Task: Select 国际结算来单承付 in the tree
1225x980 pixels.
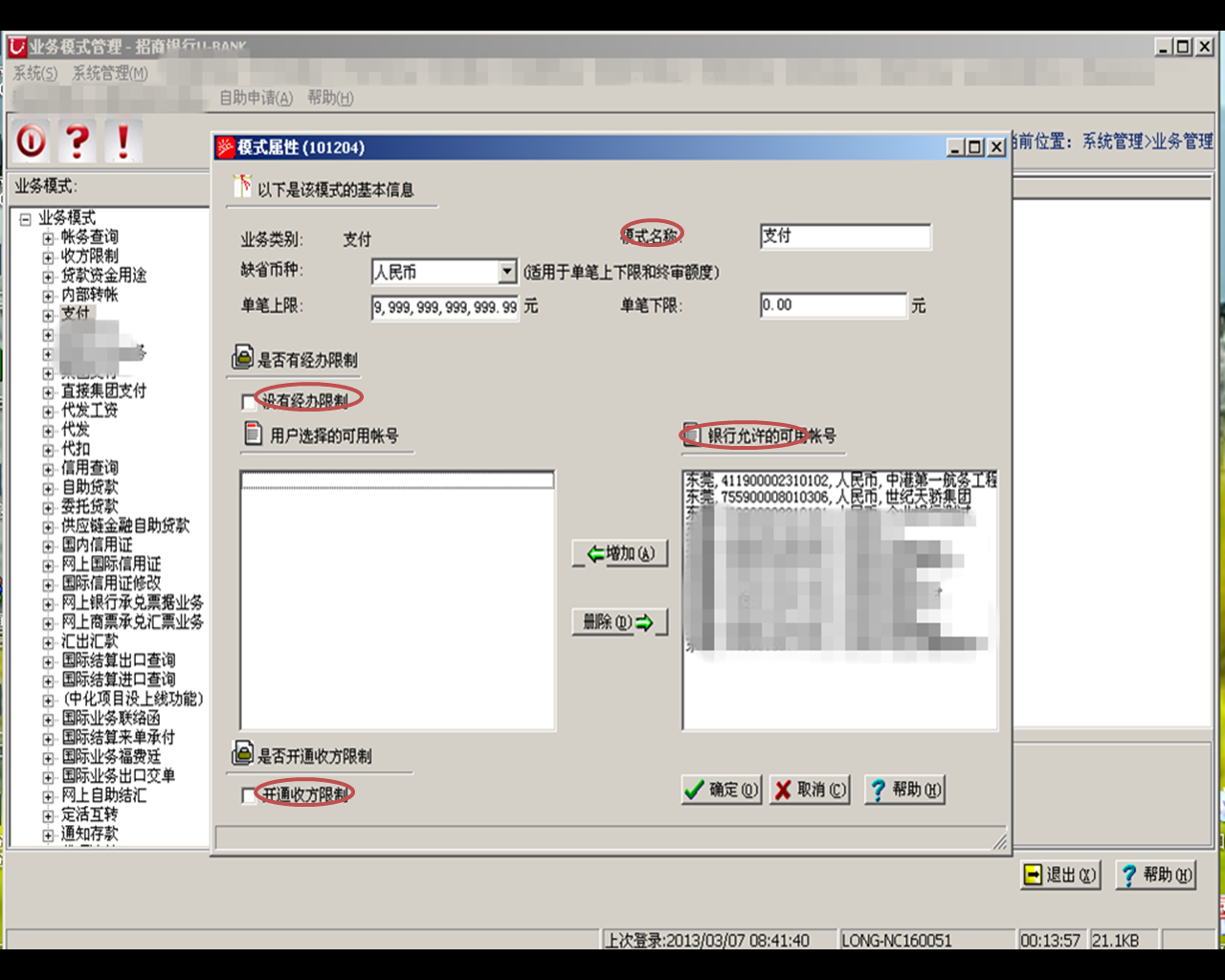Action: [x=119, y=737]
